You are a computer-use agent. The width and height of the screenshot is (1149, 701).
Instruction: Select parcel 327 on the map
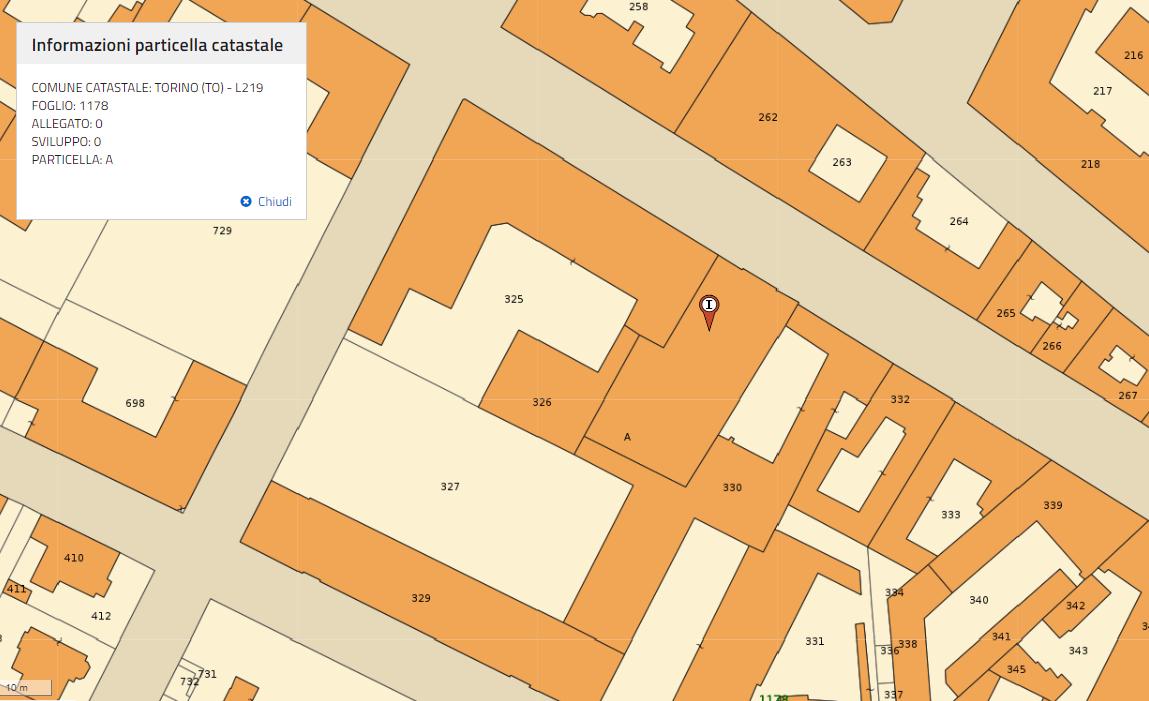(x=450, y=487)
